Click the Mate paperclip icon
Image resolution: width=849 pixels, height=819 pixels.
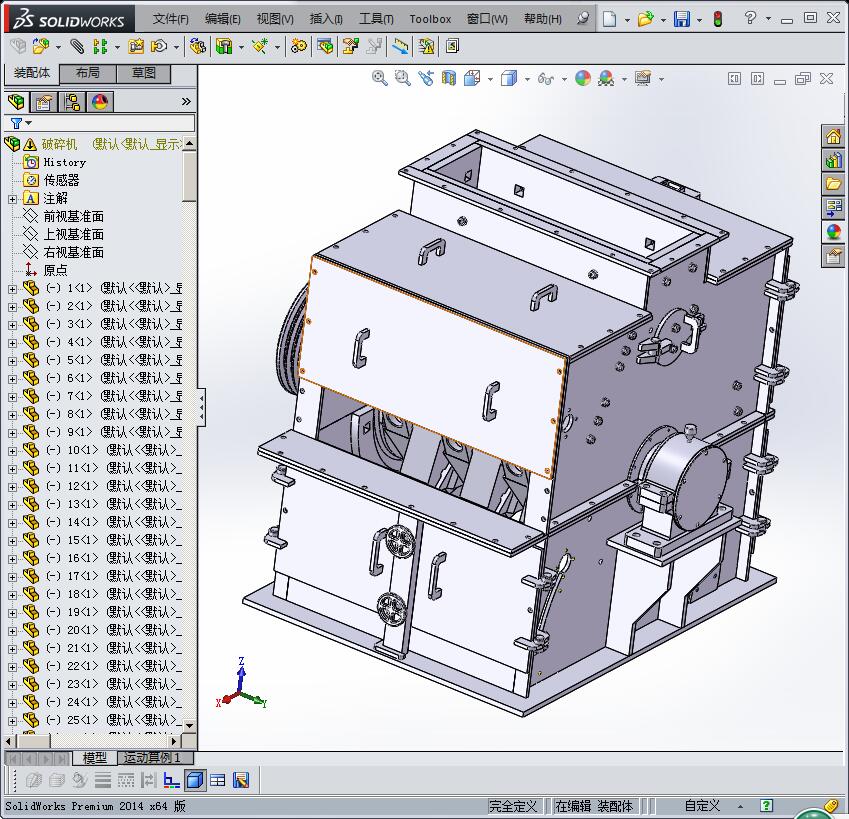point(77,47)
